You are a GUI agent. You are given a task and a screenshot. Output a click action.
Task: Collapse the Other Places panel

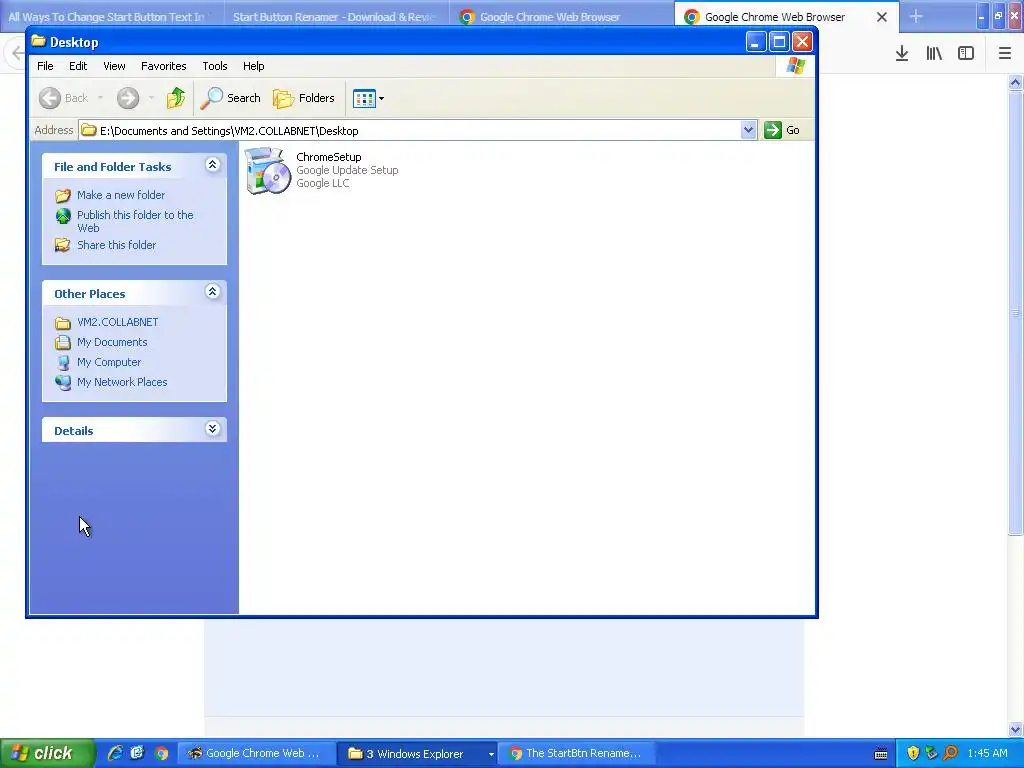point(212,292)
